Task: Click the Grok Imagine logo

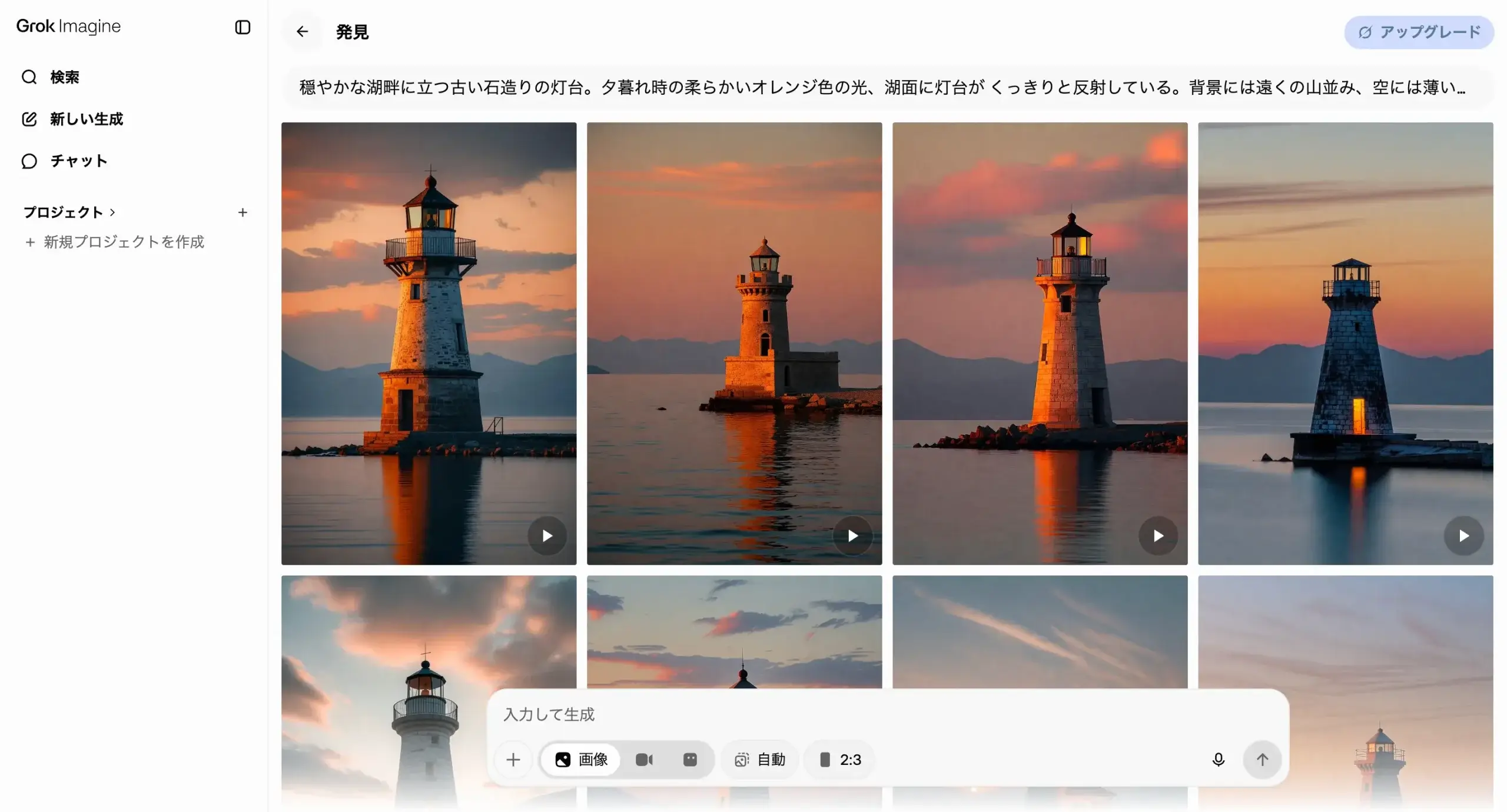Action: [x=68, y=26]
